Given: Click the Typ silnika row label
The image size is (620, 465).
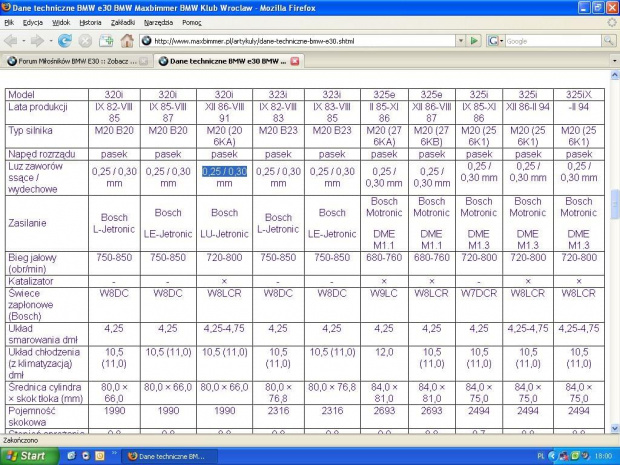Looking at the screenshot, I should coord(30,130).
